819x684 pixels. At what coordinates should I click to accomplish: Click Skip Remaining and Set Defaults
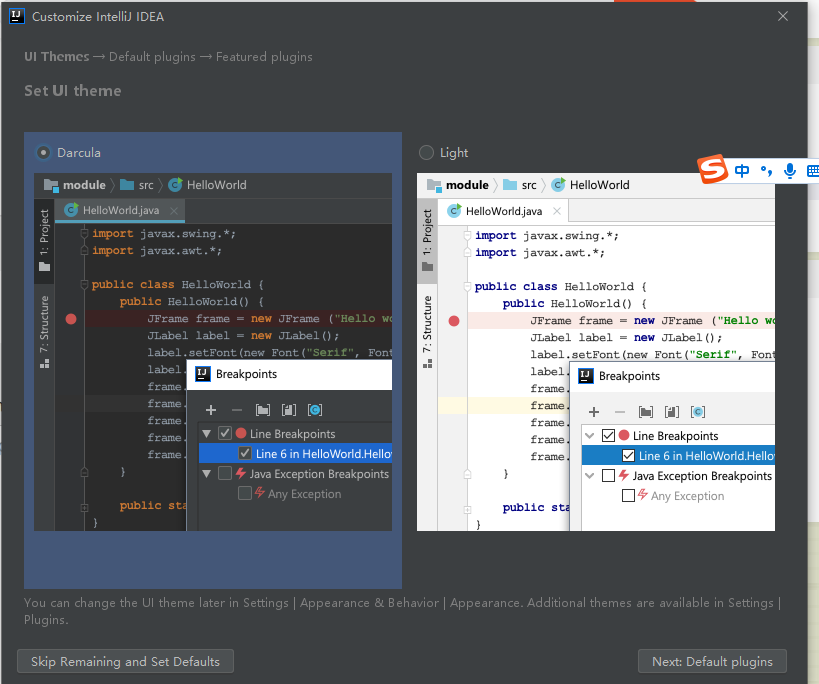pos(125,662)
